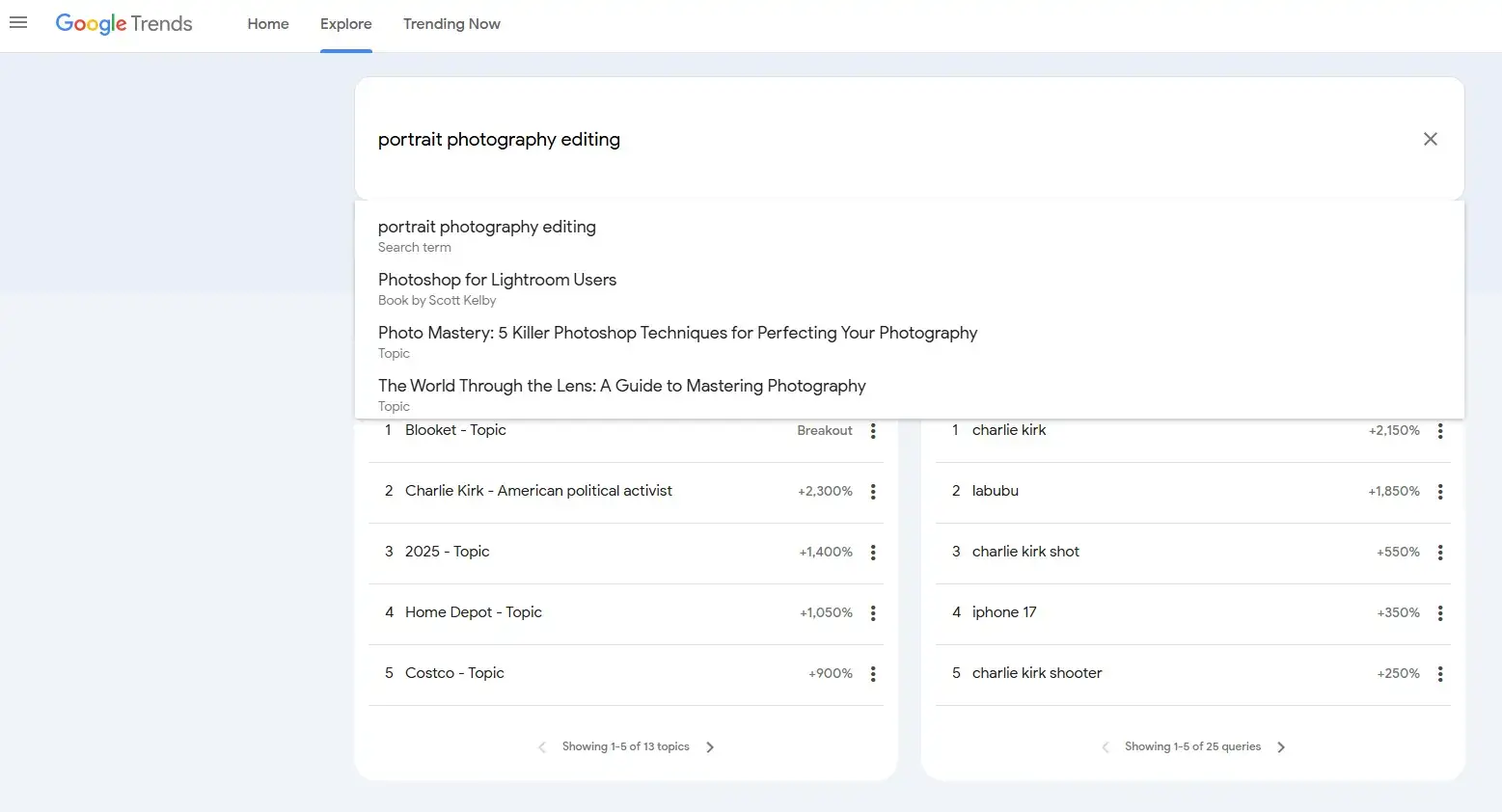Screen dimensions: 1502x812
Task: Select the charlie kirk shooter related query
Action: point(1037,673)
